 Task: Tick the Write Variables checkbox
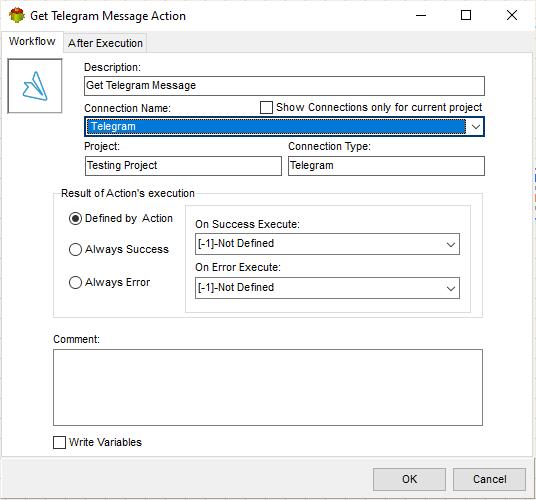(59, 442)
